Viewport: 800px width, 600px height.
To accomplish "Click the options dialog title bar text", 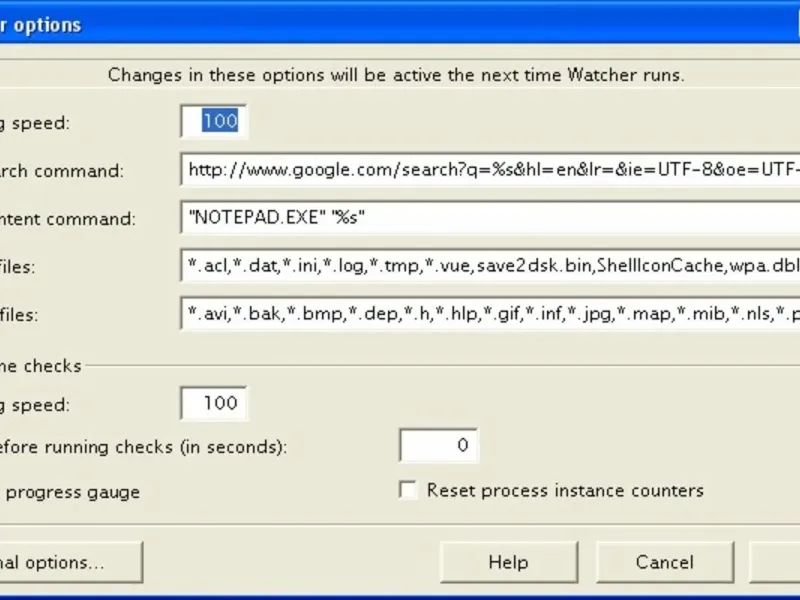I will [41, 25].
